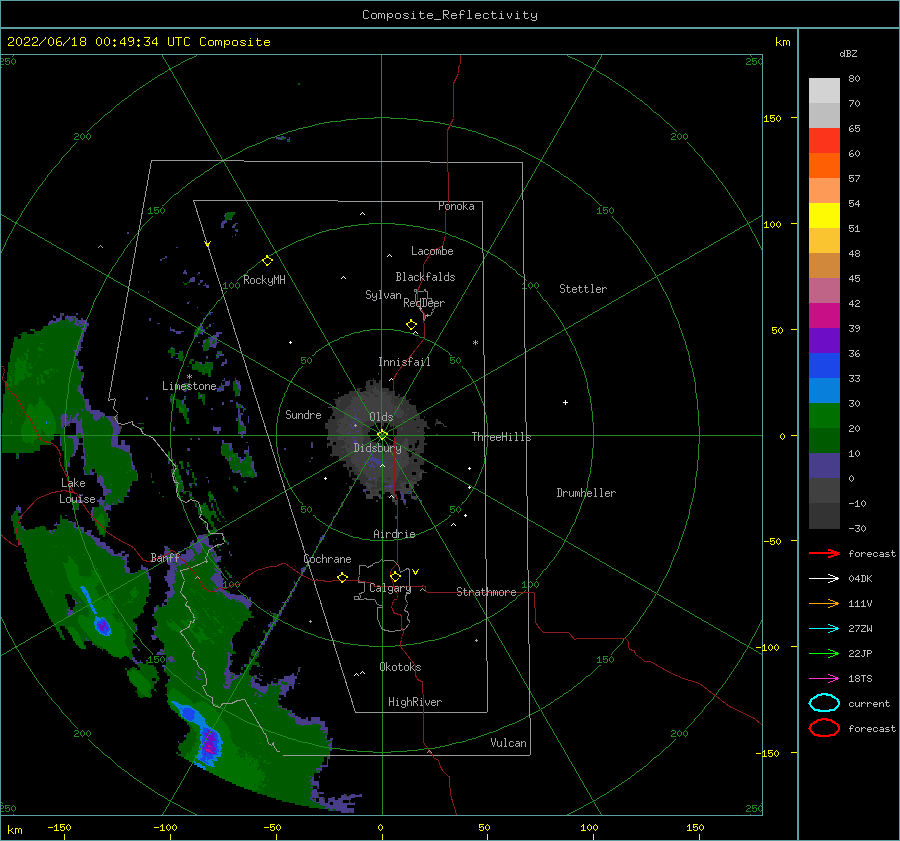This screenshot has height=841, width=900.
Task: Select the 54 dBZ yellow color swatch
Action: point(824,215)
